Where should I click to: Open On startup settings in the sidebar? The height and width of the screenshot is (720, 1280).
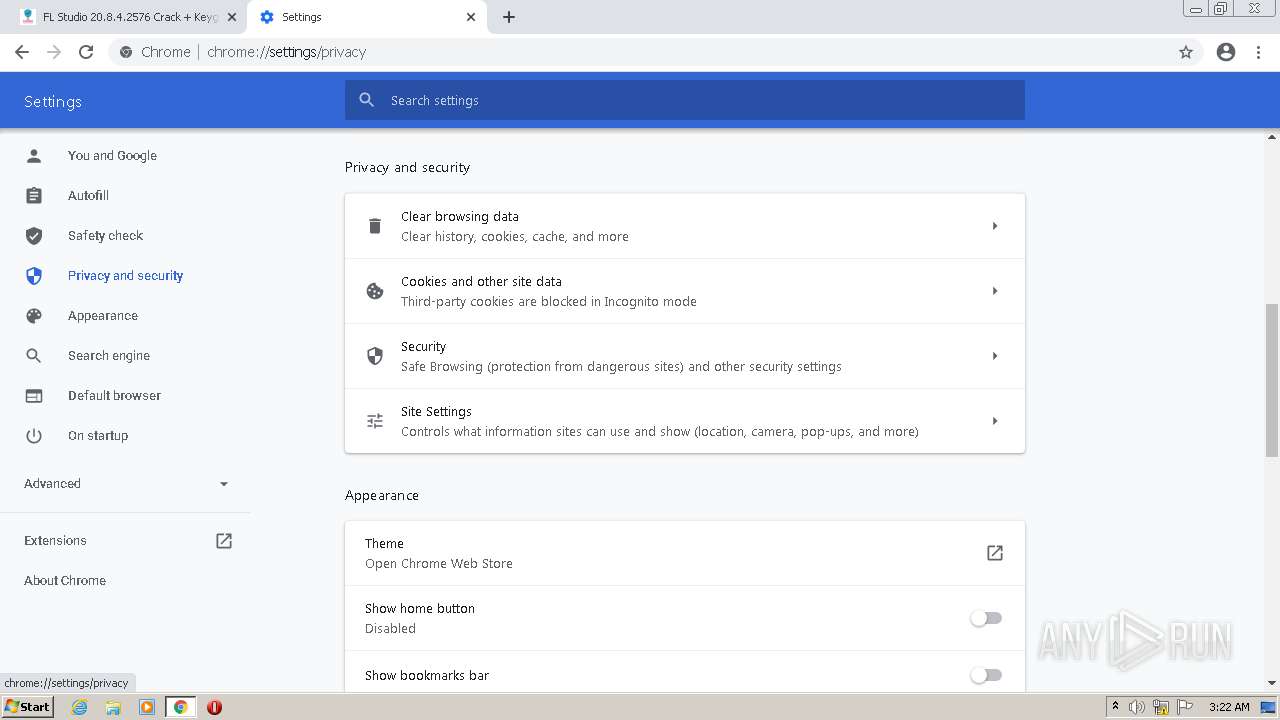(98, 435)
